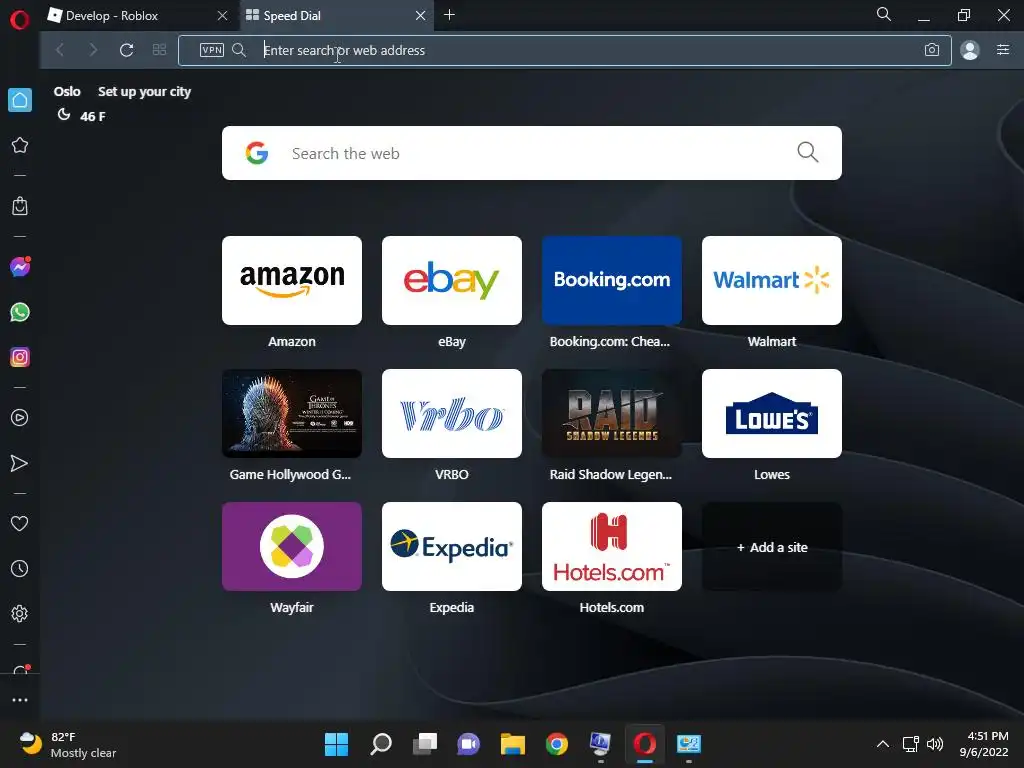Open the Amazon speed dial tile
This screenshot has width=1024, height=768.
[292, 280]
